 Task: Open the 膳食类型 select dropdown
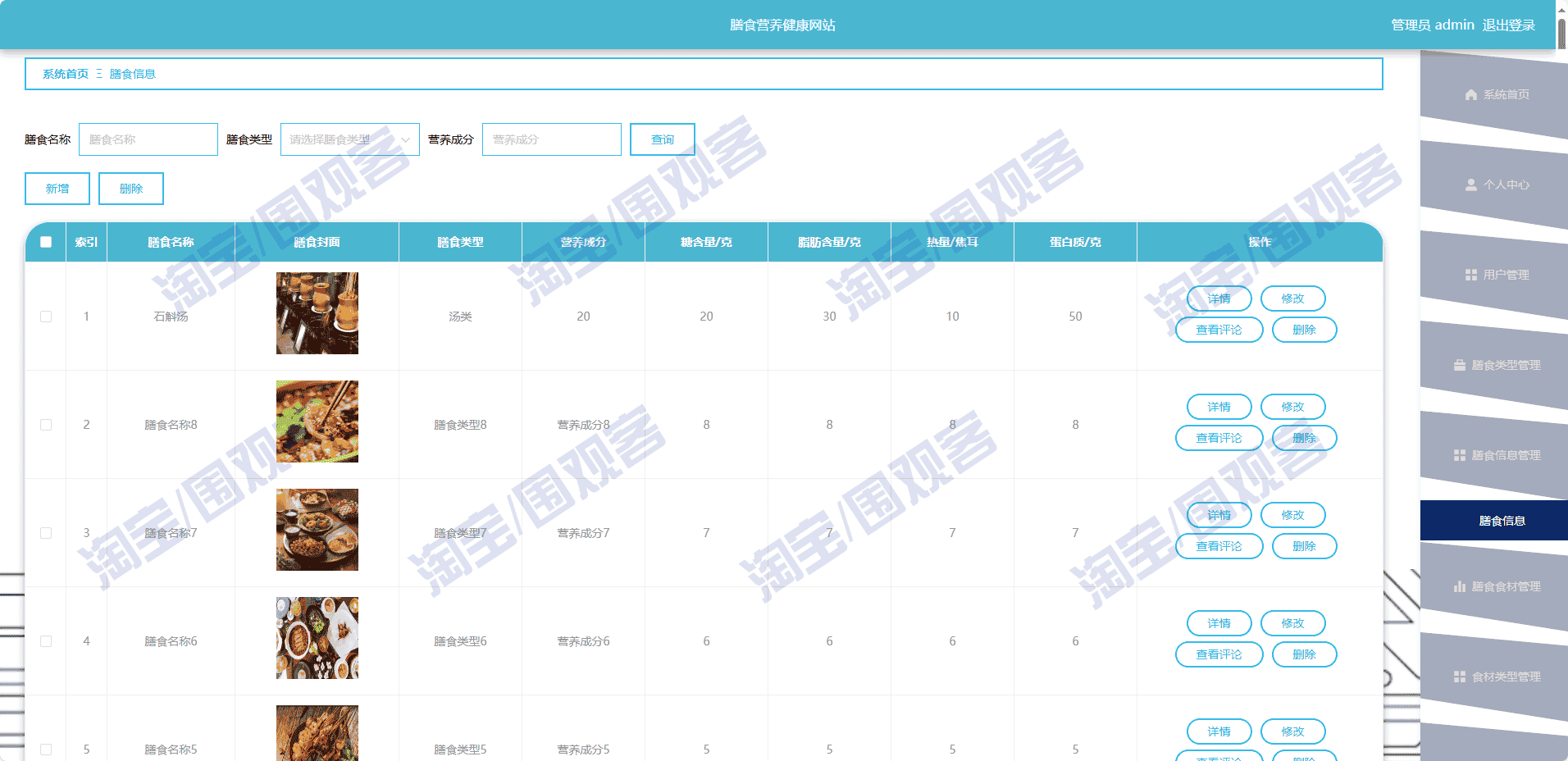point(350,139)
